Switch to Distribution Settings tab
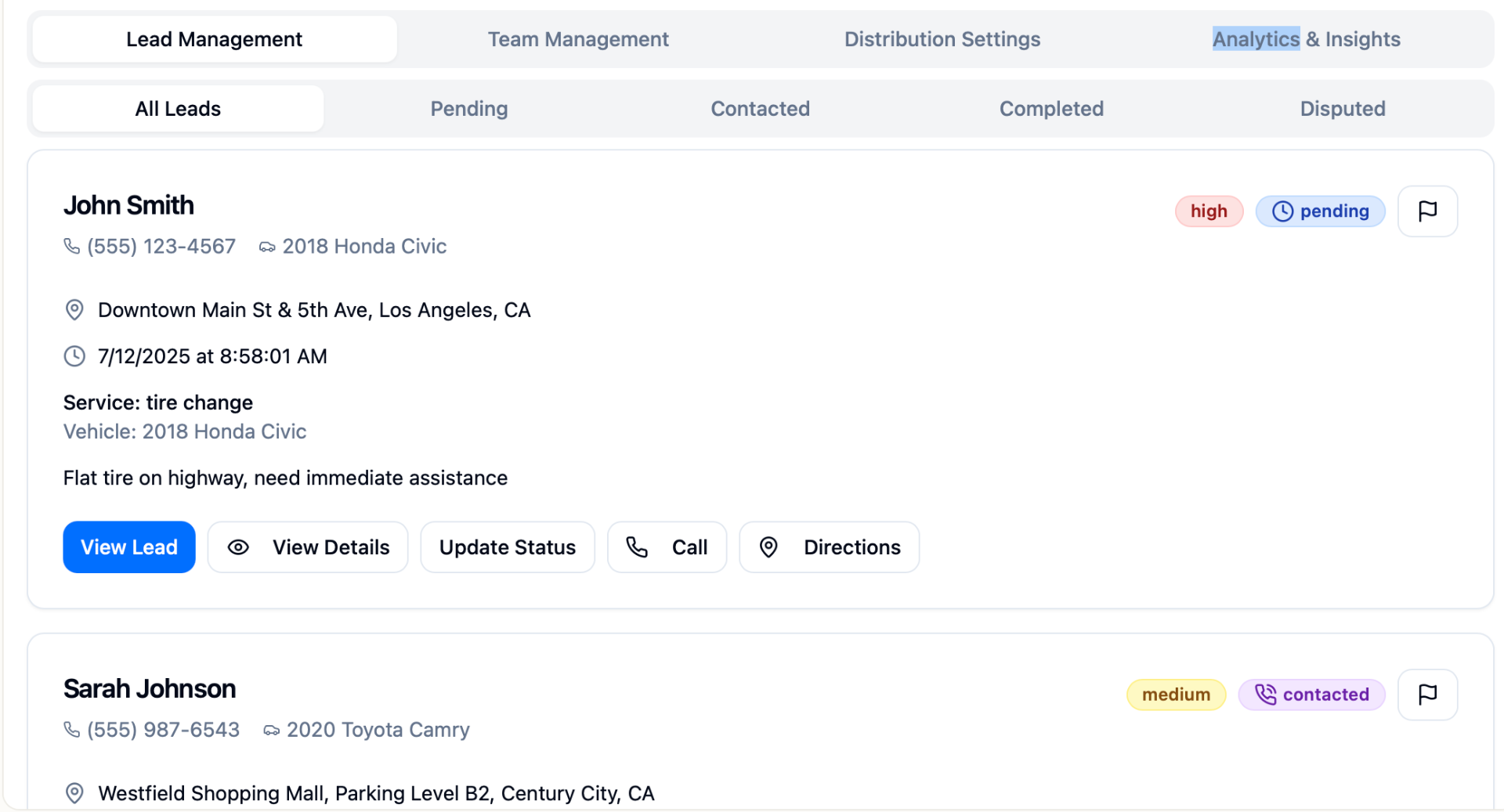 tap(942, 39)
